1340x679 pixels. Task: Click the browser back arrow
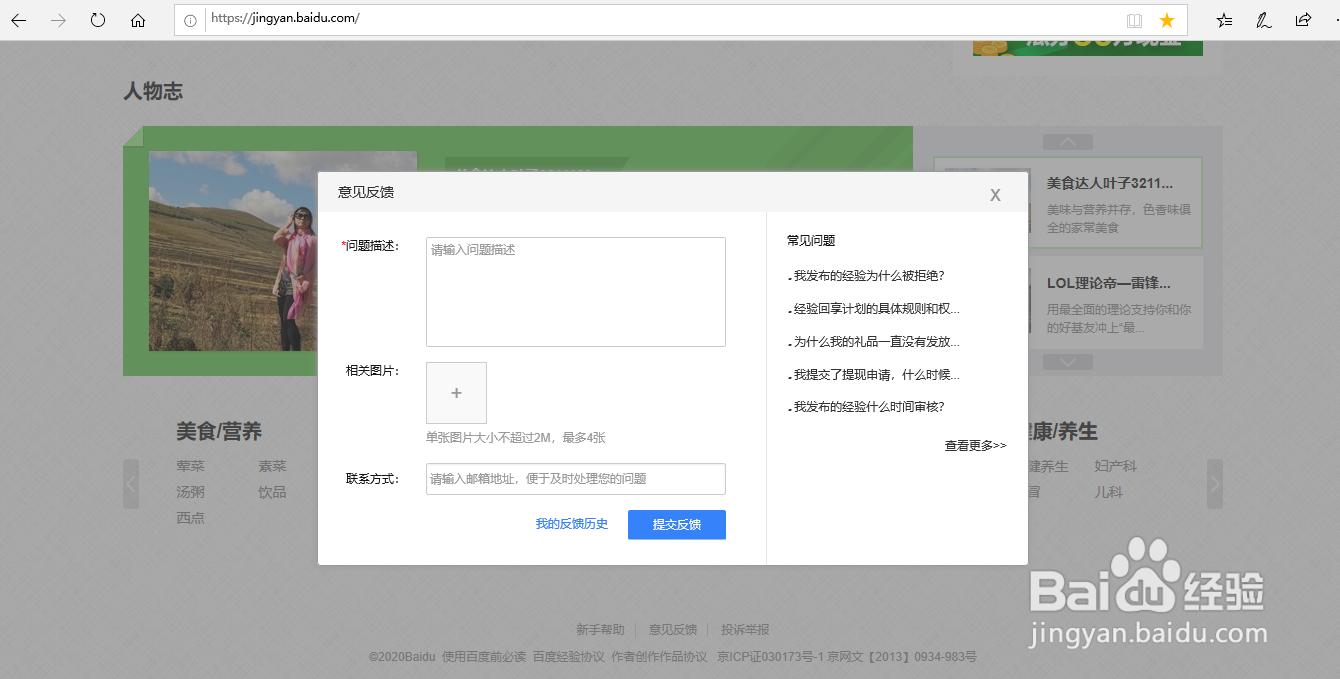tap(20, 19)
